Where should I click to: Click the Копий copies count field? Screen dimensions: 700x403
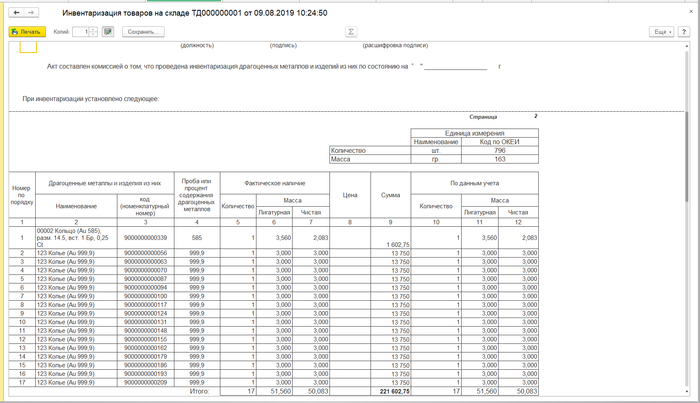80,32
